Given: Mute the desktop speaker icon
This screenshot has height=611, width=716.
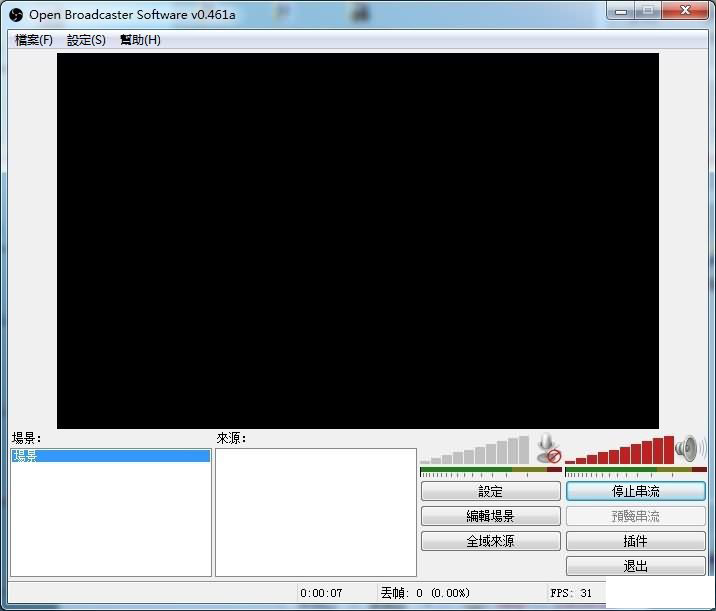Looking at the screenshot, I should 687,448.
